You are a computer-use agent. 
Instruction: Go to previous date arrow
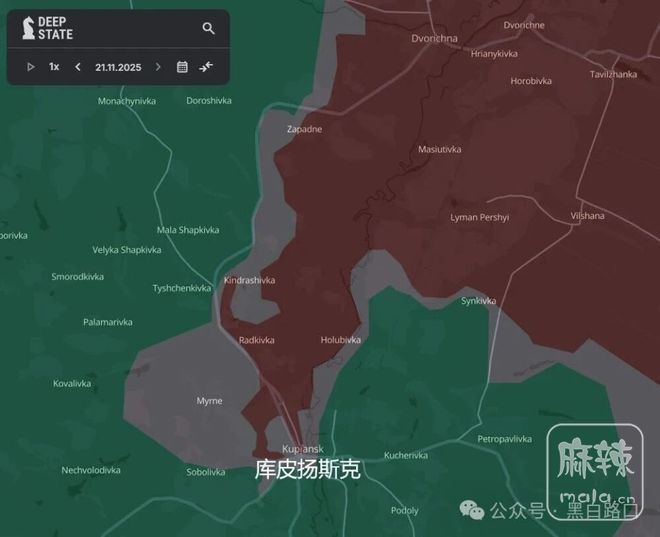coord(77,67)
